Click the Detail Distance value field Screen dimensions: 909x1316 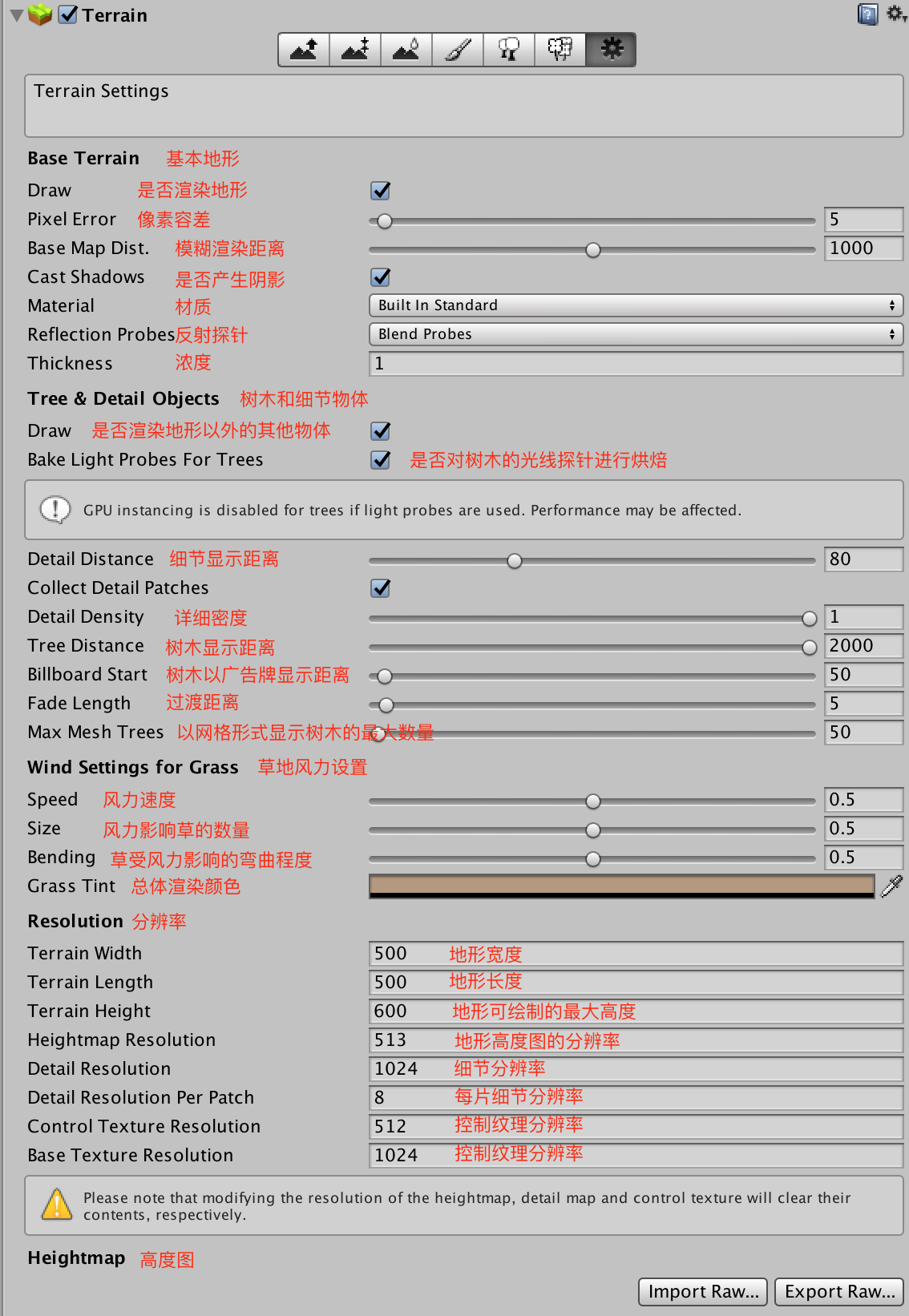(863, 559)
